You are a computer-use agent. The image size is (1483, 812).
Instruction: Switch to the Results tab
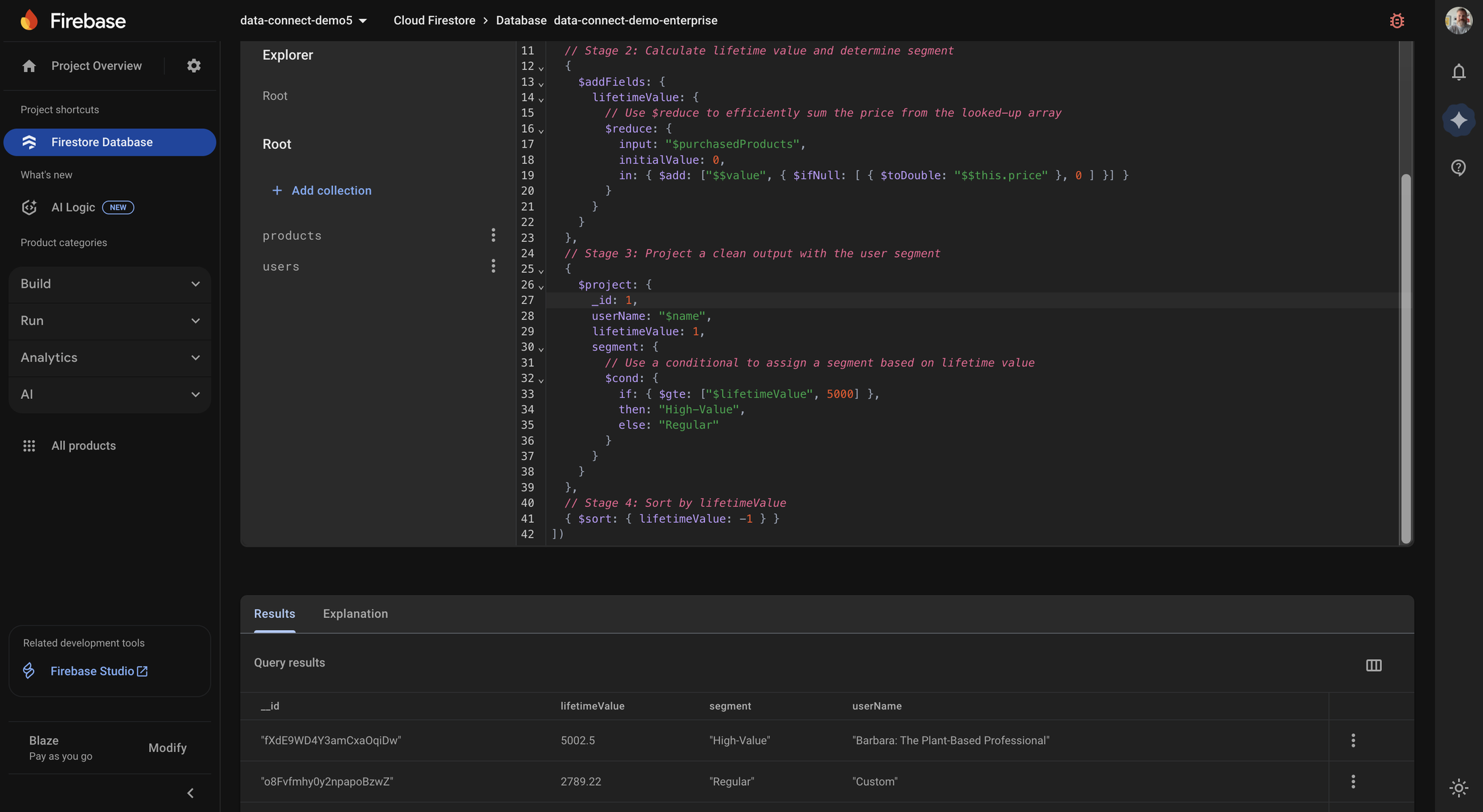pyautogui.click(x=274, y=613)
